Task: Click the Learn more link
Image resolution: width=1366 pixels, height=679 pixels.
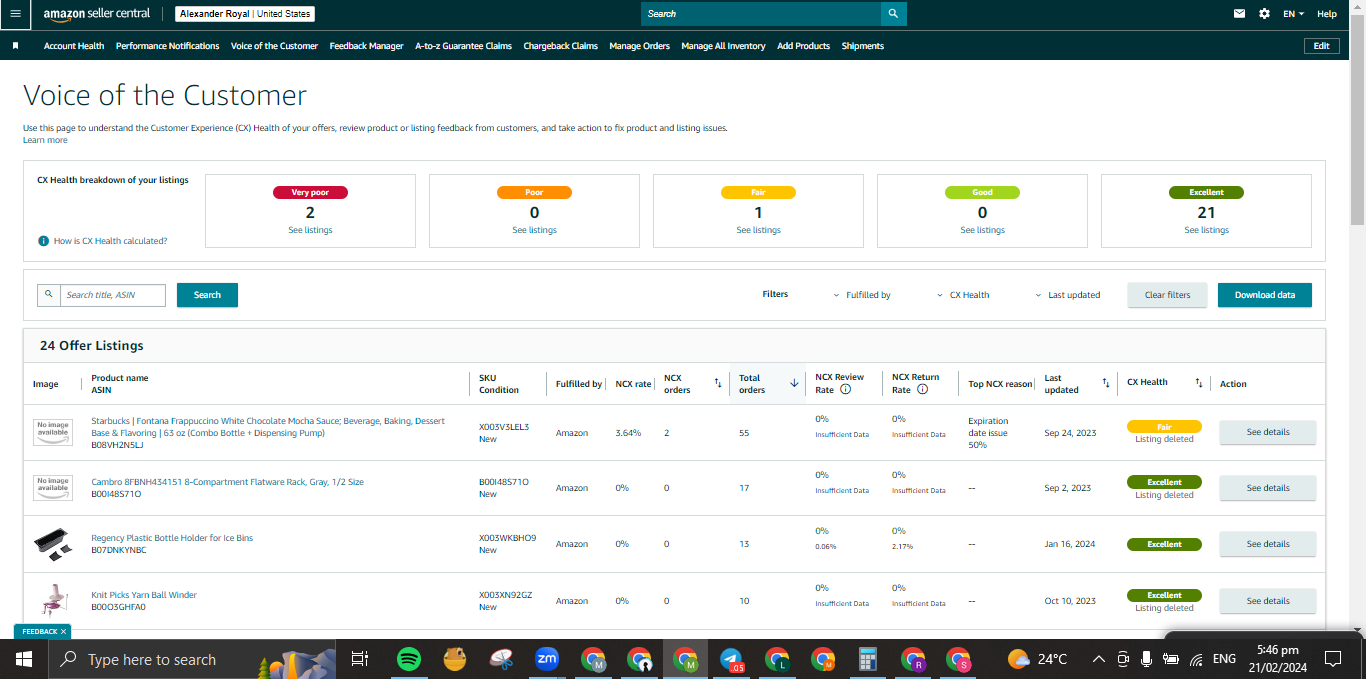Action: point(45,140)
